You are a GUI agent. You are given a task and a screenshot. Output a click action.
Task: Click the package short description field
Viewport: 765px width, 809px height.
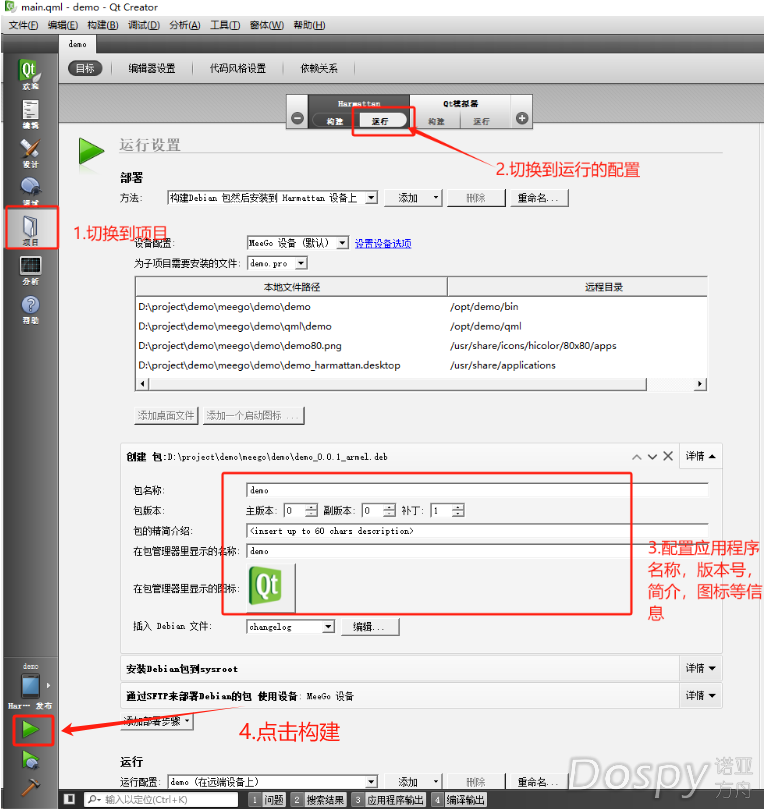477,531
